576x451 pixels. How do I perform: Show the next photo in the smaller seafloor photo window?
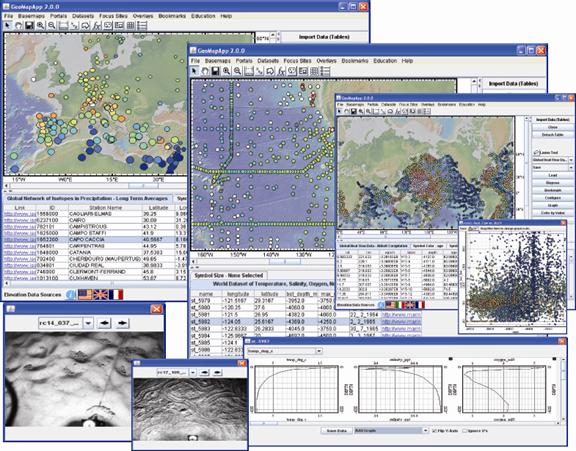(x=217, y=372)
